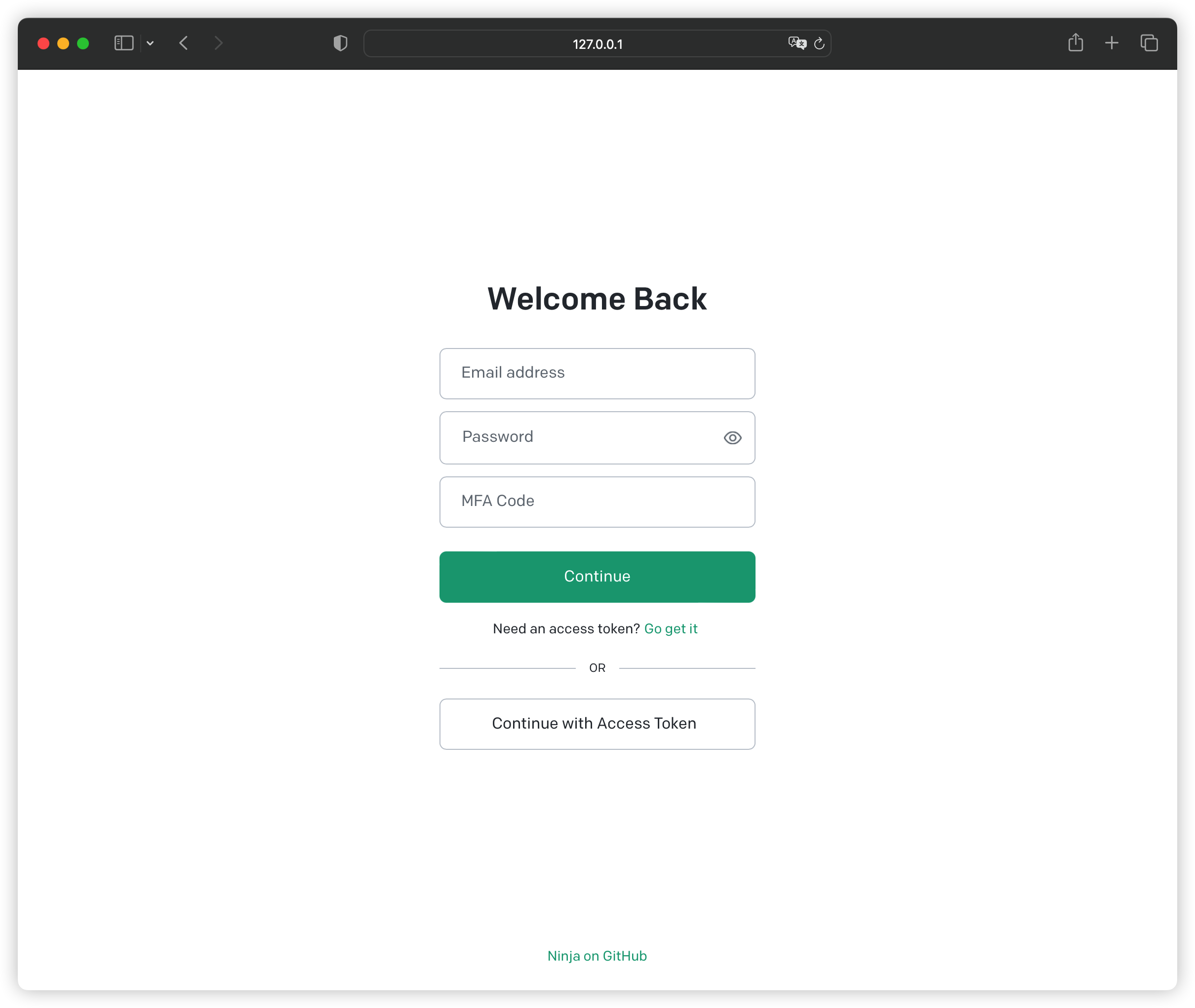Open a new tab with plus icon
1195x1008 pixels.
(1112, 43)
